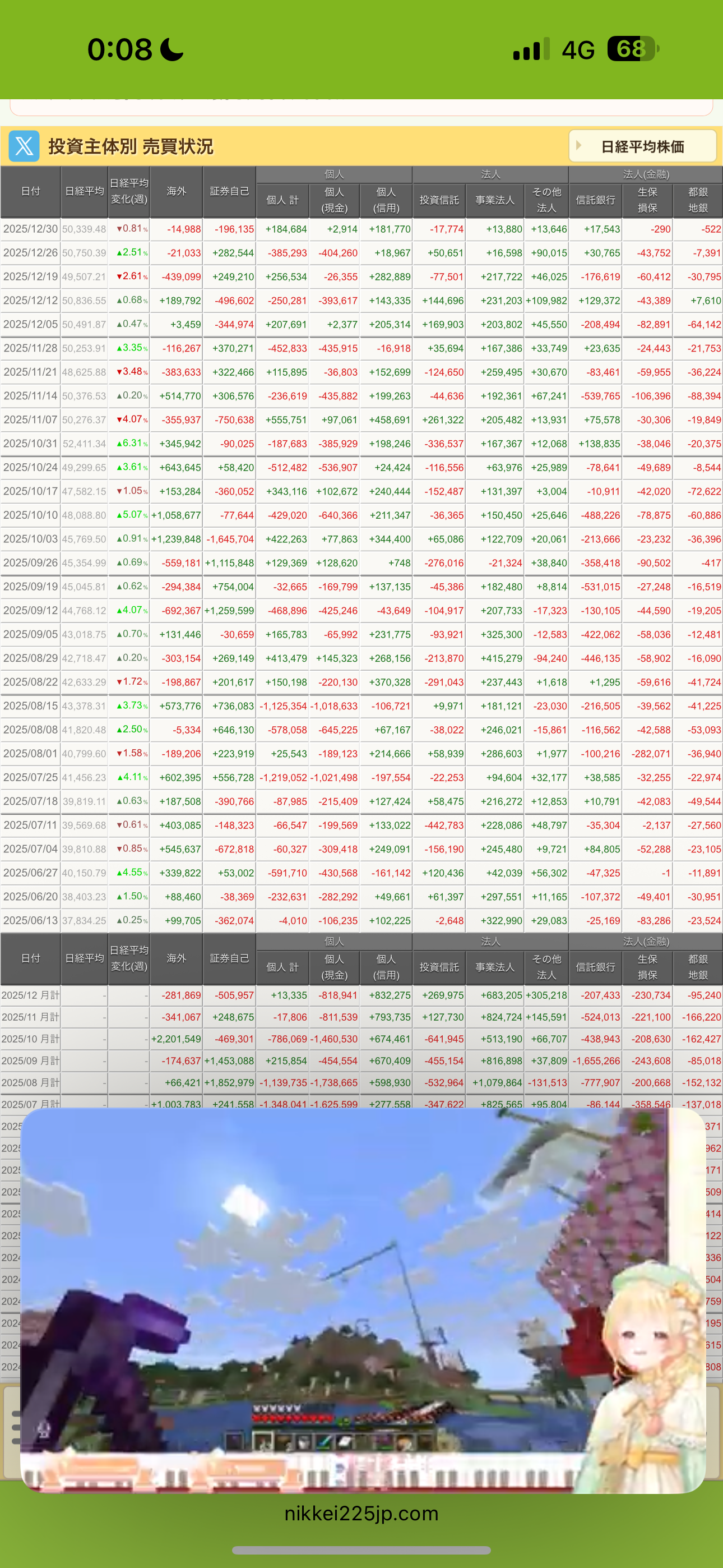Tap the 2025/10 月計 monthly total row label
Image resolution: width=723 pixels, height=1568 pixels.
(x=30, y=1039)
